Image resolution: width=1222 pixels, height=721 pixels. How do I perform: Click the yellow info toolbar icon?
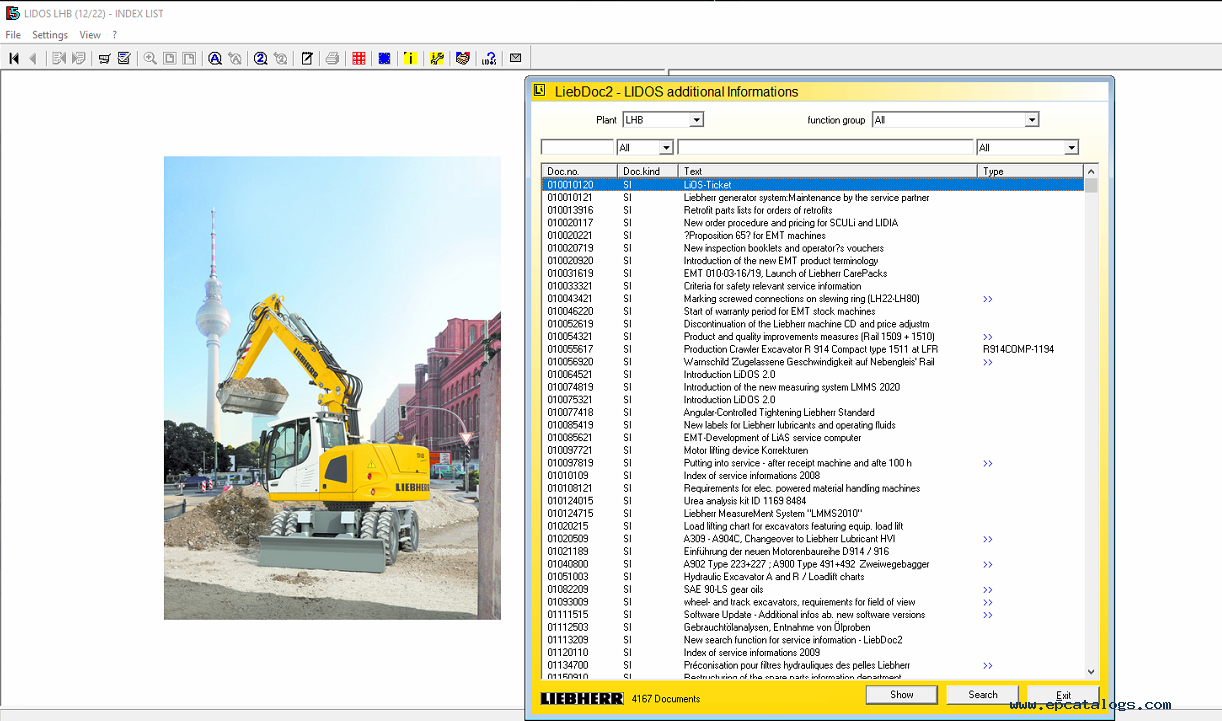pyautogui.click(x=410, y=58)
